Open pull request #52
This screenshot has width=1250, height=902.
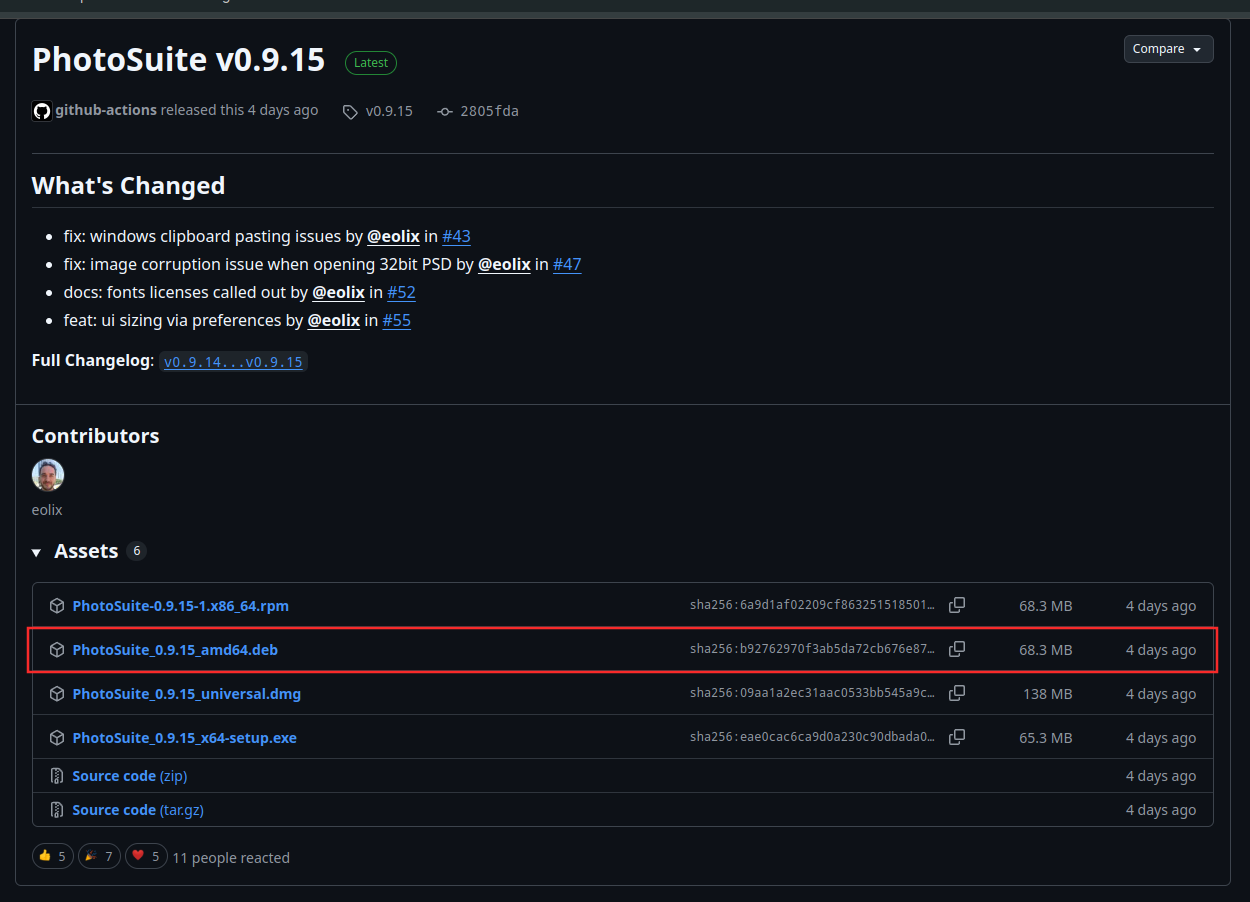401,293
